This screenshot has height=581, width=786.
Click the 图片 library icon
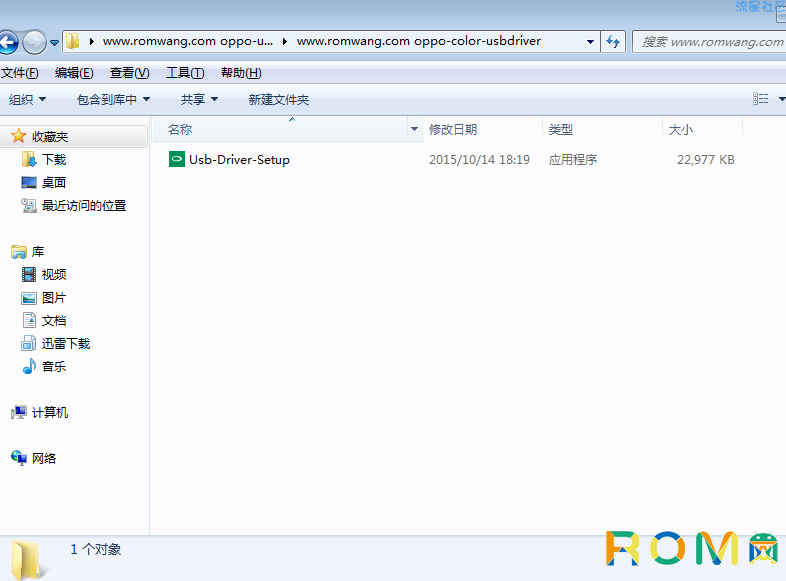pos(29,298)
